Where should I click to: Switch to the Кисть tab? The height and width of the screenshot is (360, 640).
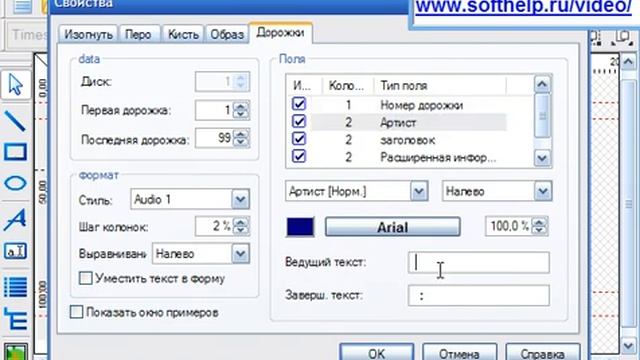(183, 34)
